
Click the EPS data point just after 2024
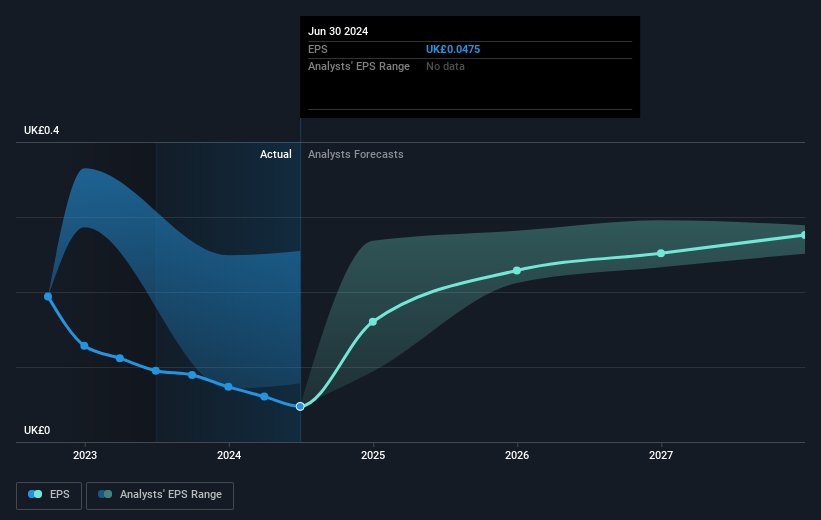[x=264, y=396]
